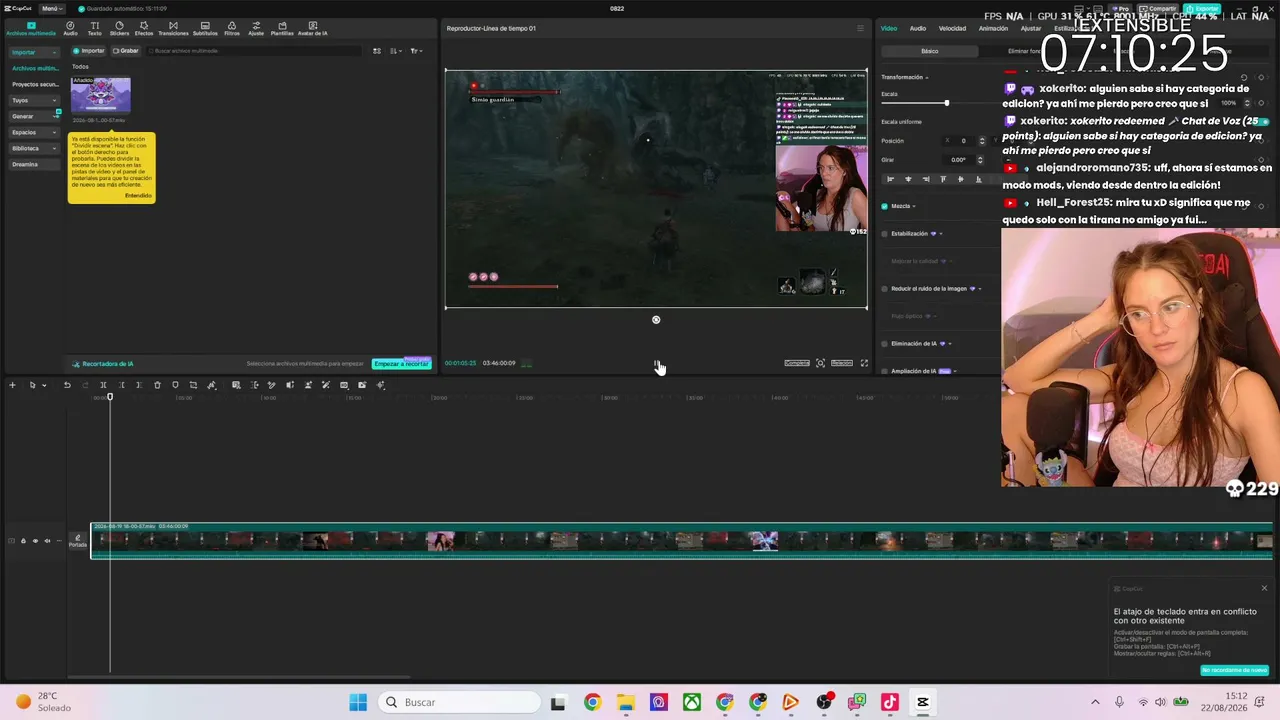This screenshot has width=1280, height=720.
Task: Open the Menú dropdown
Action: click(51, 8)
